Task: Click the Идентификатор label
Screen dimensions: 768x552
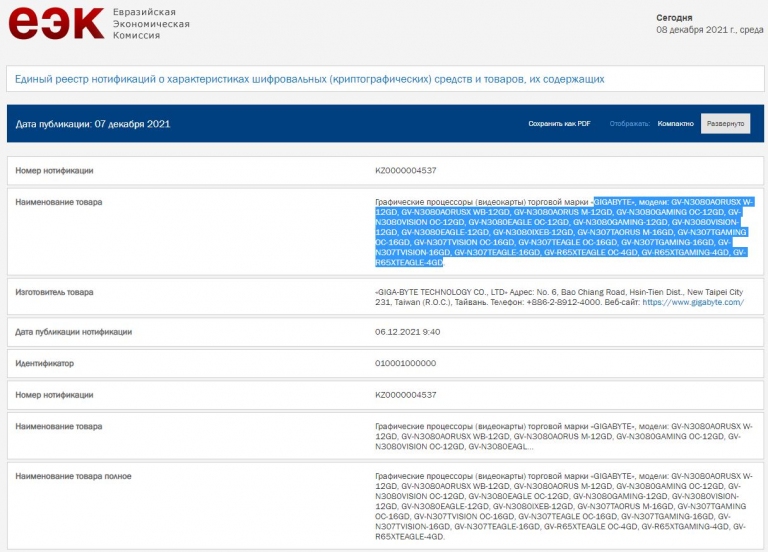Action: pyautogui.click(x=45, y=363)
